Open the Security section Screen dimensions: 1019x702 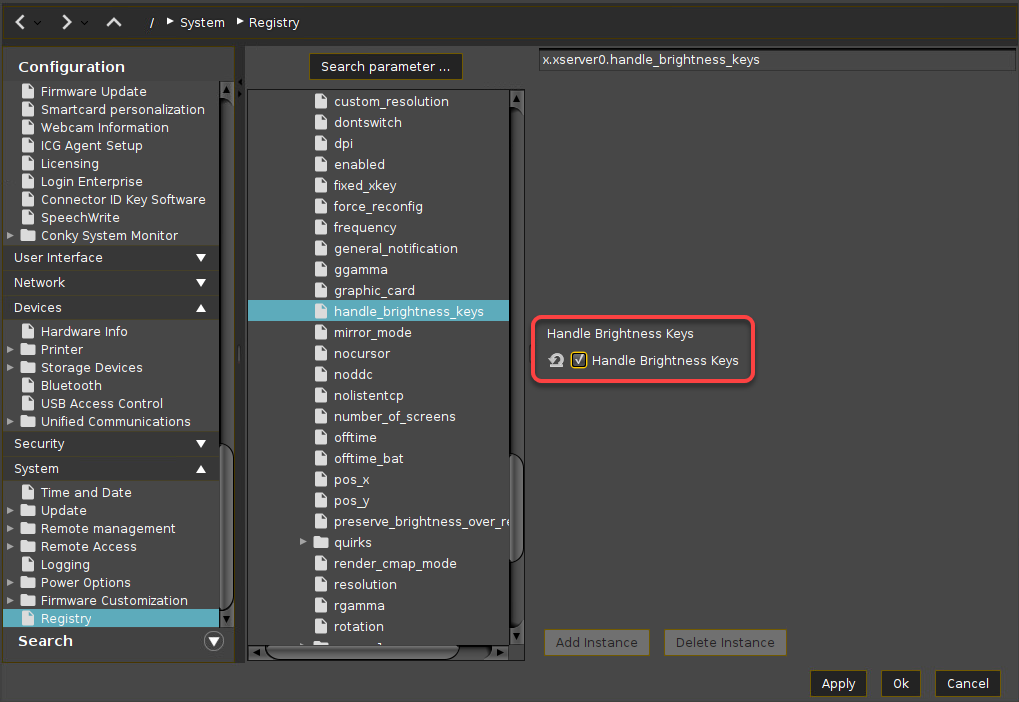[x=201, y=444]
